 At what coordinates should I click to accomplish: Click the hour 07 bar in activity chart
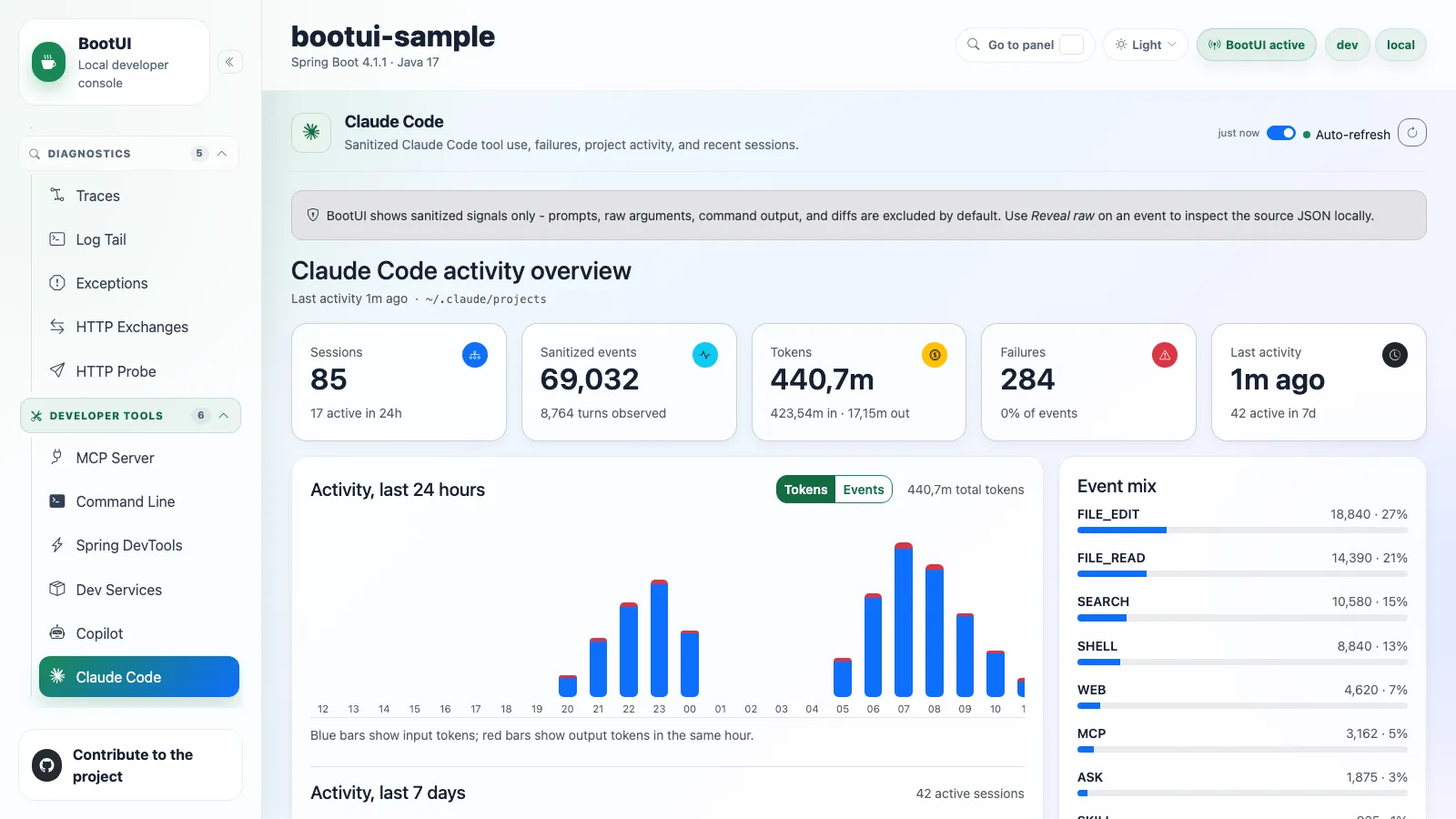pyautogui.click(x=904, y=620)
